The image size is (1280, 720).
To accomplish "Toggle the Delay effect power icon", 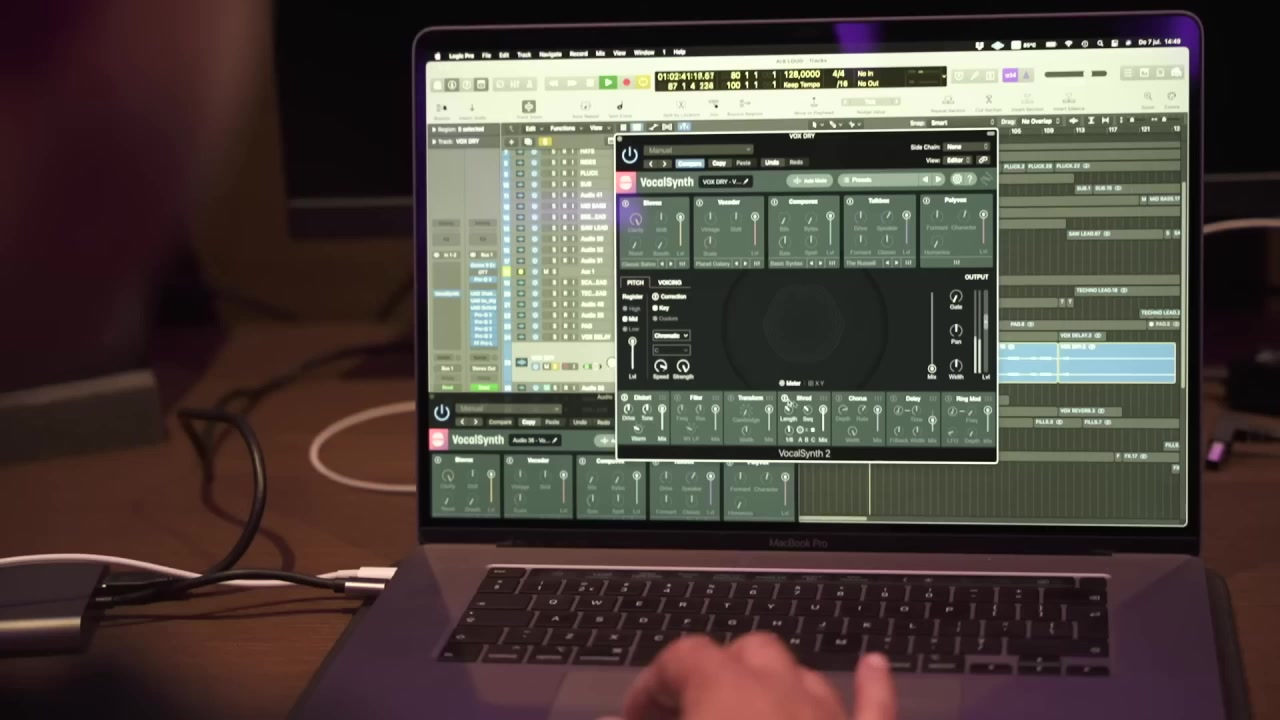I will pyautogui.click(x=893, y=398).
